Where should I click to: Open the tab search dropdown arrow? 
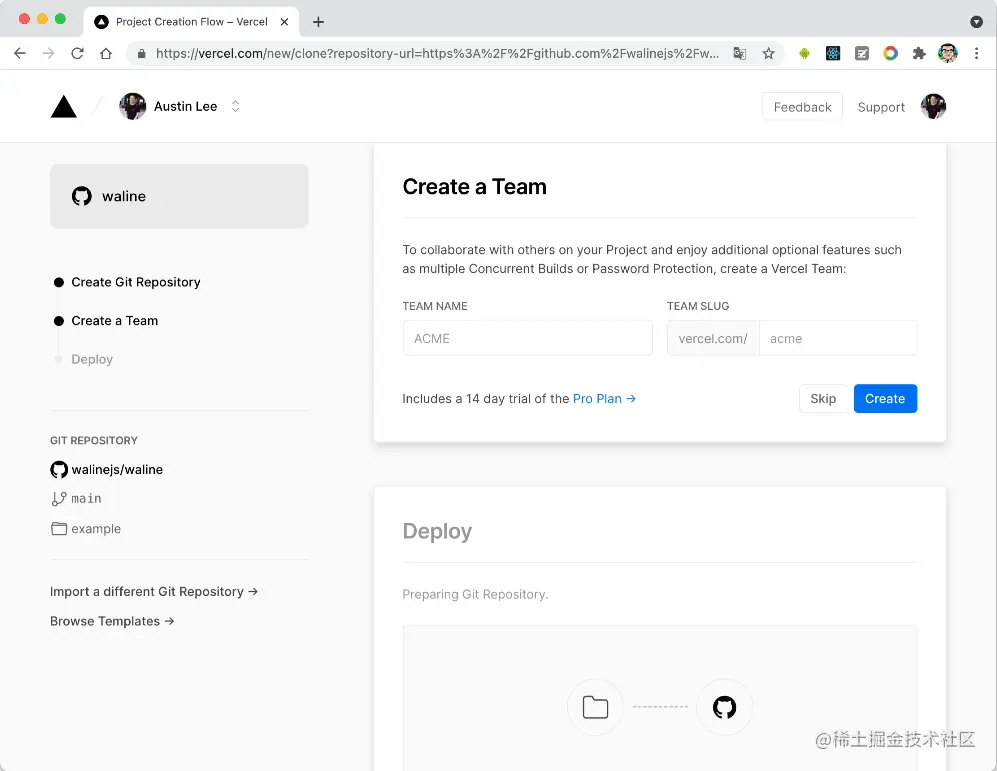(x=977, y=22)
